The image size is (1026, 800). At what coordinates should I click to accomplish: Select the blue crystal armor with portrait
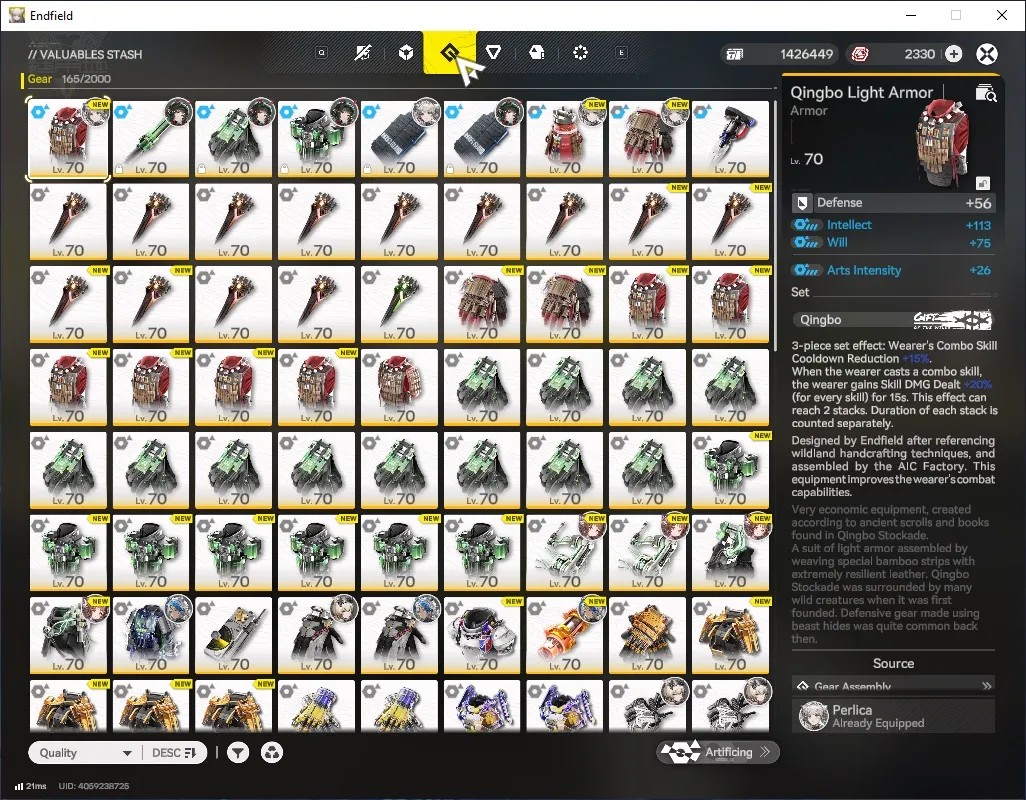click(151, 635)
